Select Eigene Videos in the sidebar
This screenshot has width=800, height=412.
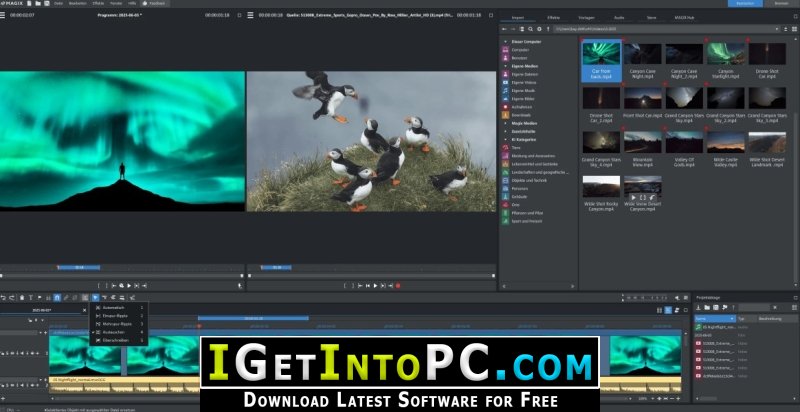pyautogui.click(x=523, y=83)
